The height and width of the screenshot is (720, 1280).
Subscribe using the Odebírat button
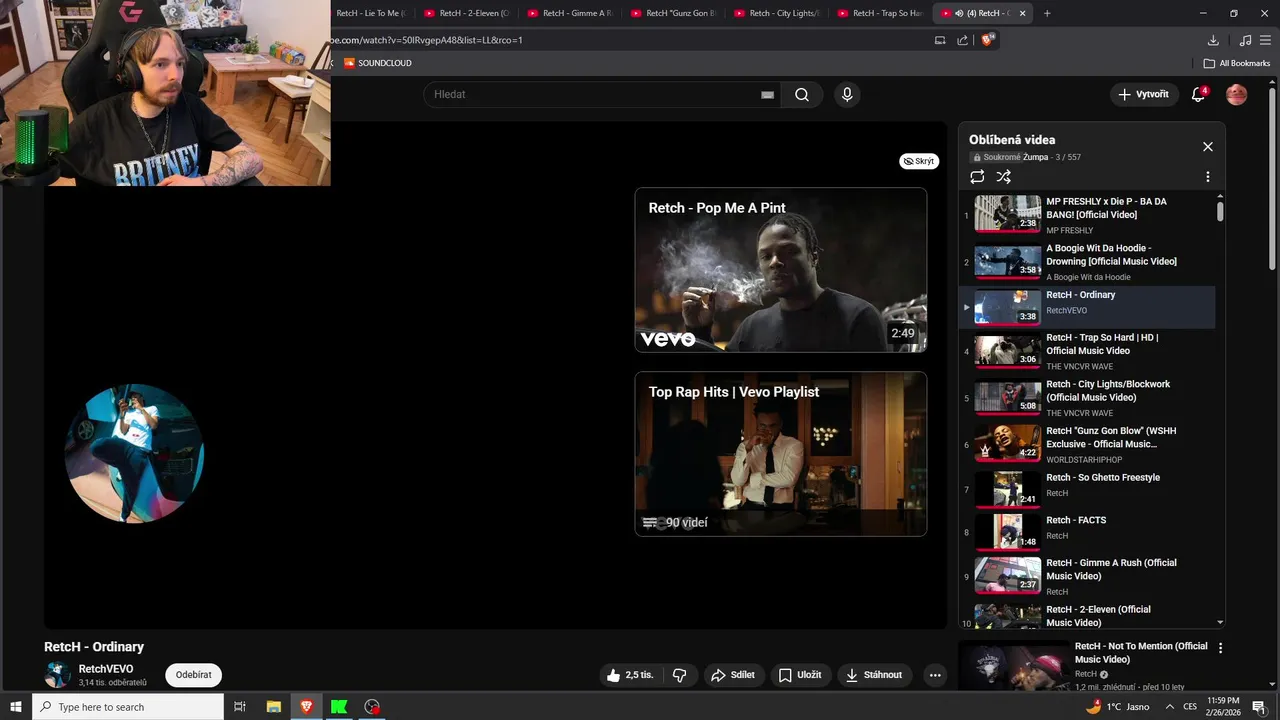193,675
